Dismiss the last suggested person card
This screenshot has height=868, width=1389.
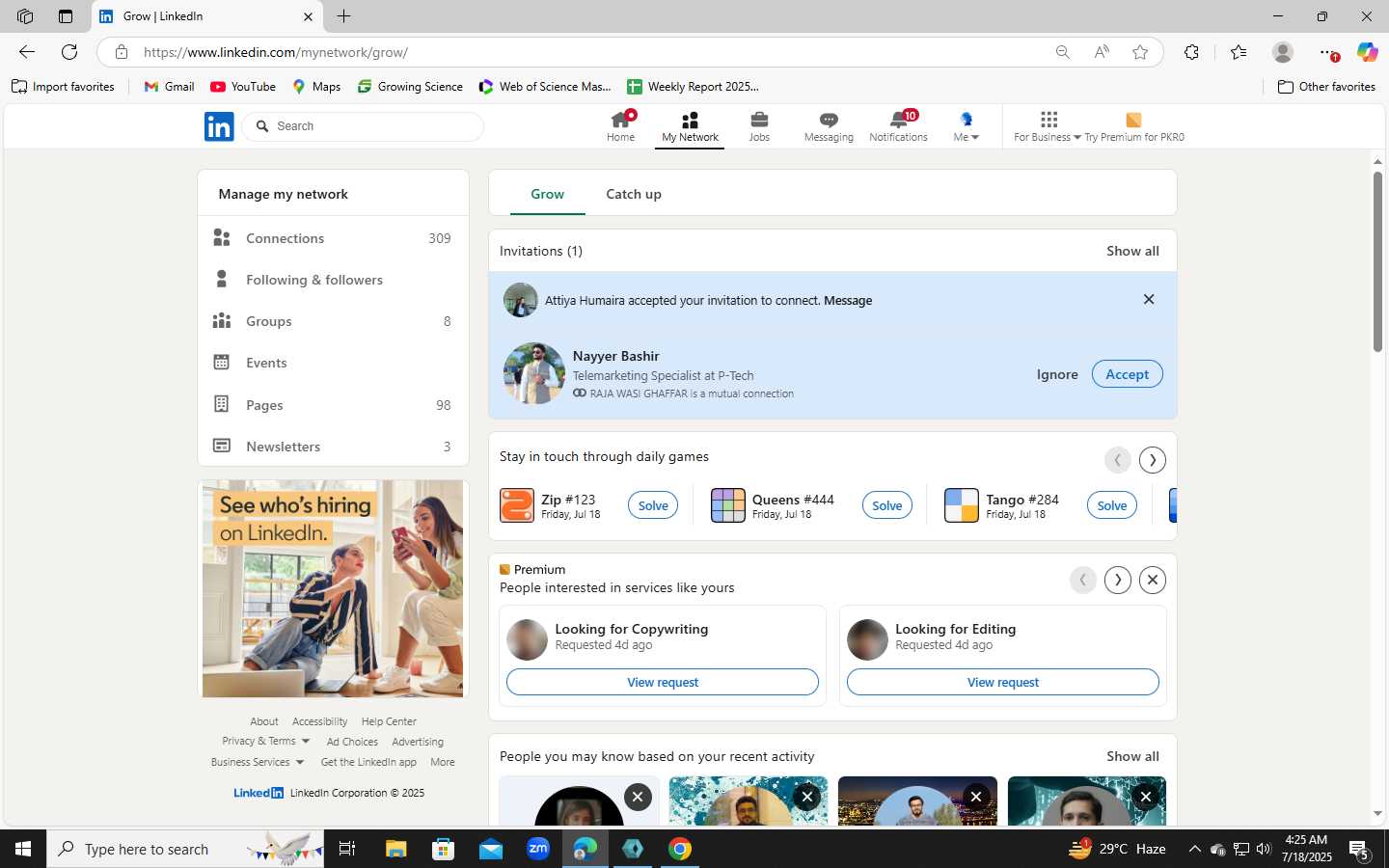tap(1146, 797)
